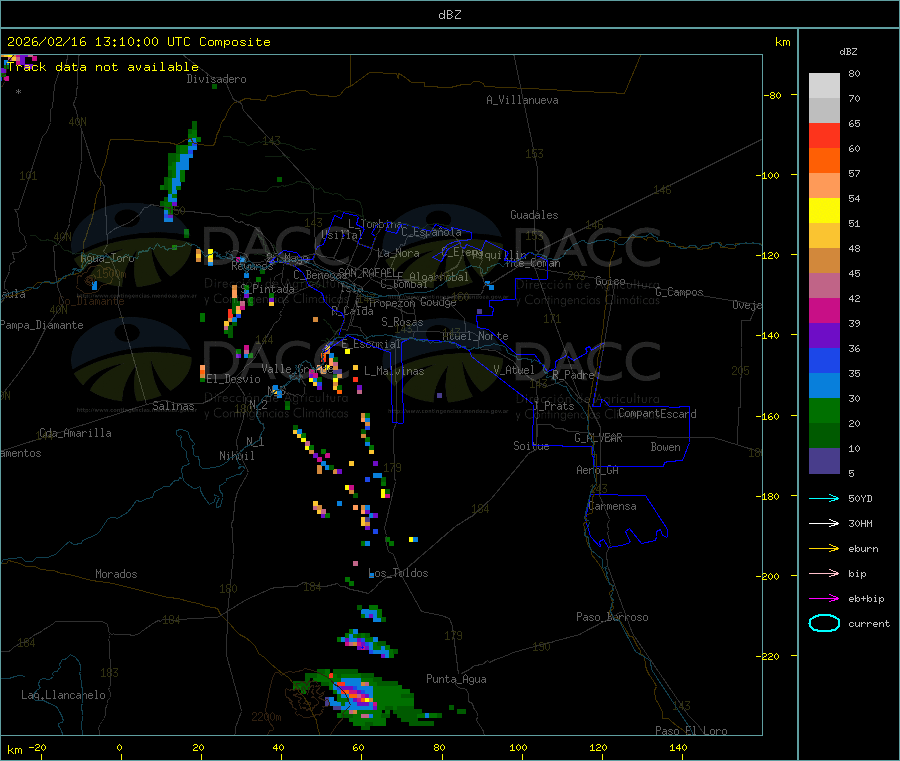The height and width of the screenshot is (761, 900).
Task: Click the Morados map label
Action: tap(116, 574)
